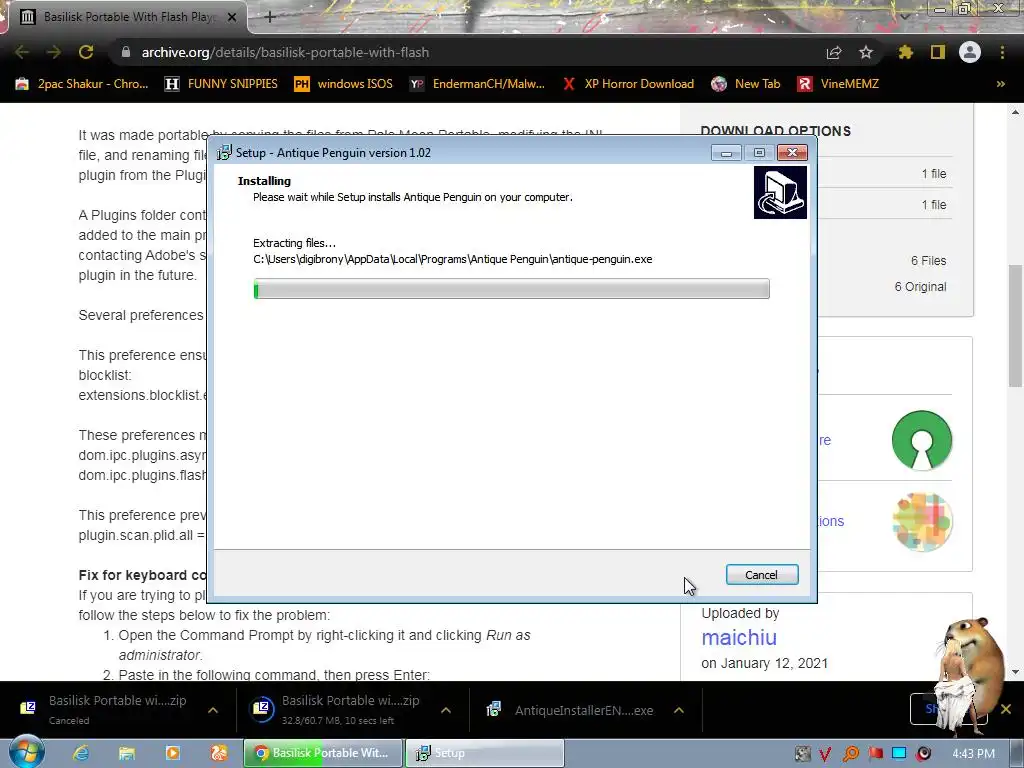This screenshot has width=1024, height=768.
Task: Click the red V tray icon
Action: point(825,754)
